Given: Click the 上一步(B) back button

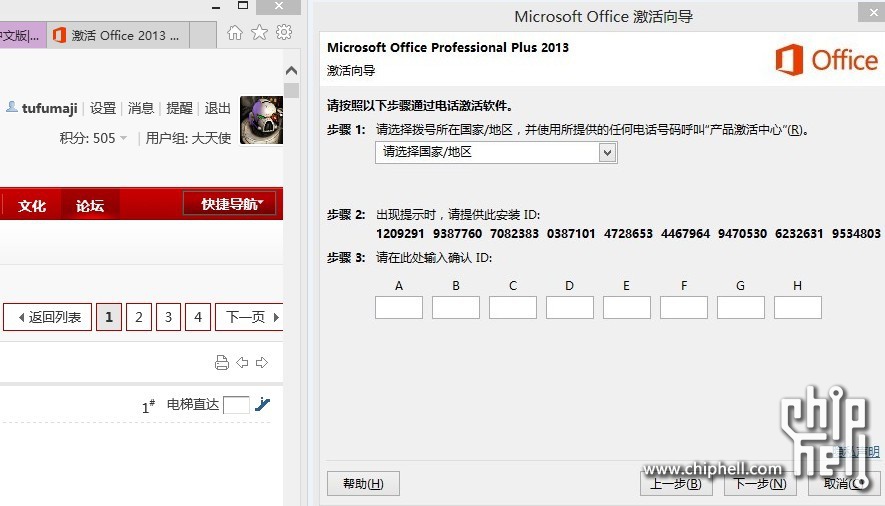Looking at the screenshot, I should pyautogui.click(x=676, y=483).
